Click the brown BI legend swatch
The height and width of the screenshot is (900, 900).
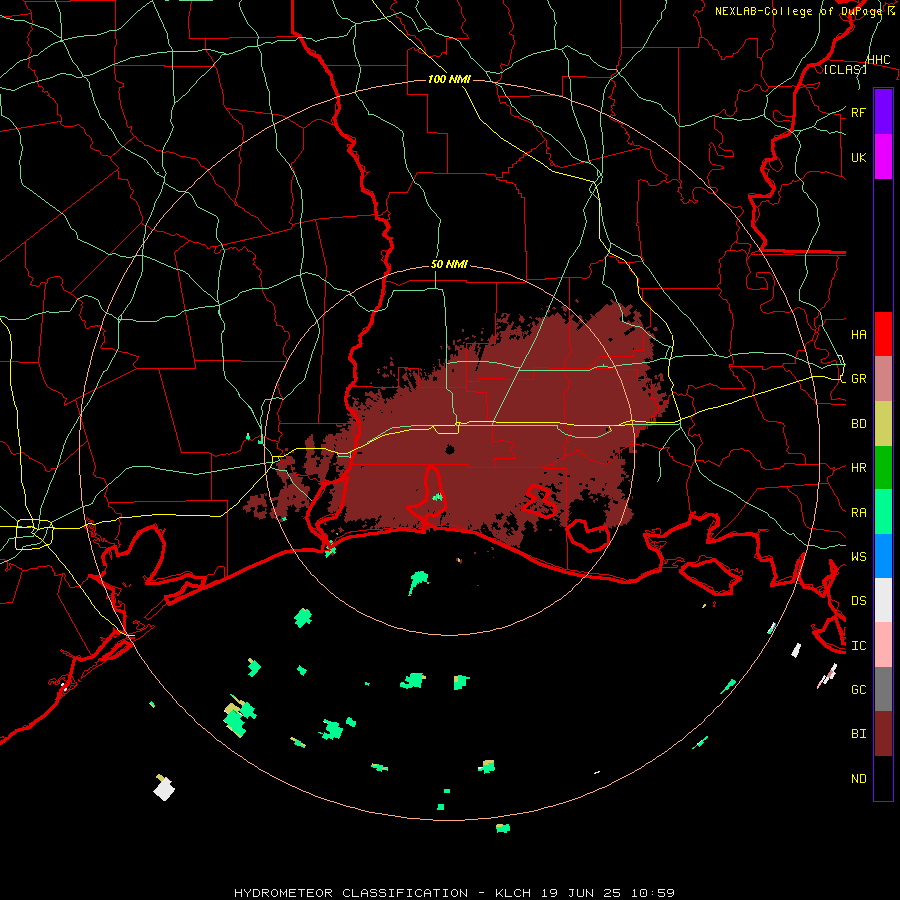coord(883,734)
